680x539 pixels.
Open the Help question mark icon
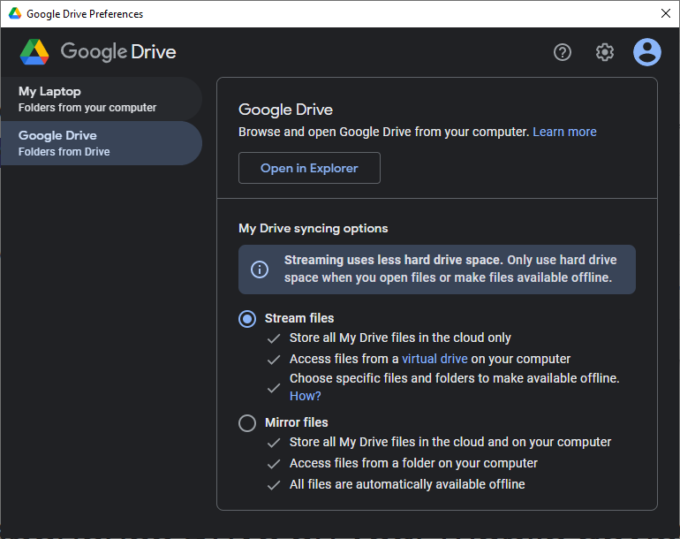point(562,52)
